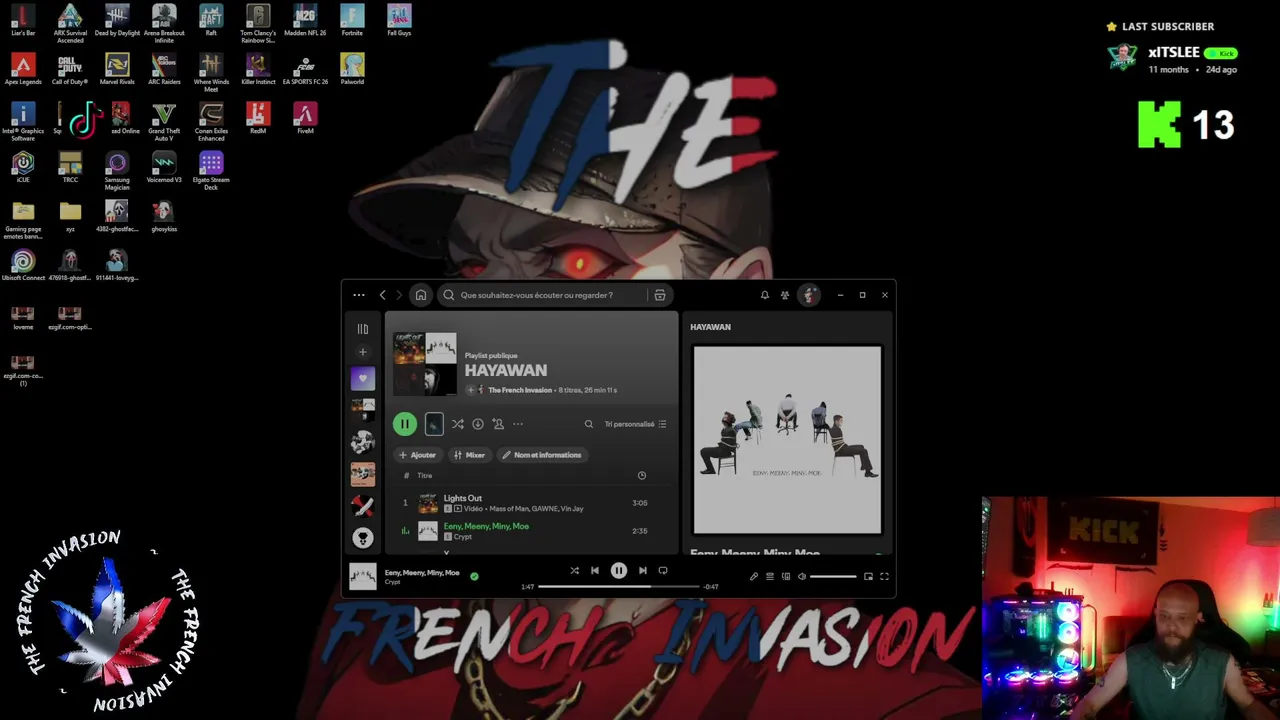The height and width of the screenshot is (720, 1280).
Task: Click the Ajouter button
Action: click(418, 455)
